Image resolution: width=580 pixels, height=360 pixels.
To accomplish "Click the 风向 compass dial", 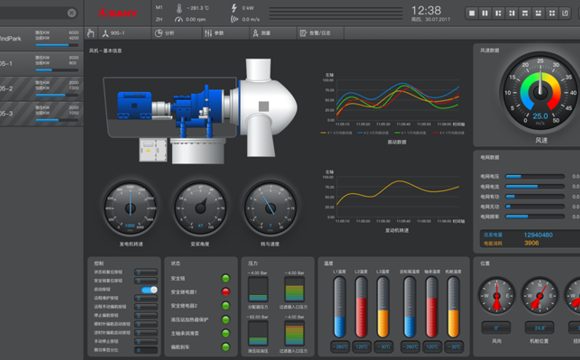I will tap(496, 296).
